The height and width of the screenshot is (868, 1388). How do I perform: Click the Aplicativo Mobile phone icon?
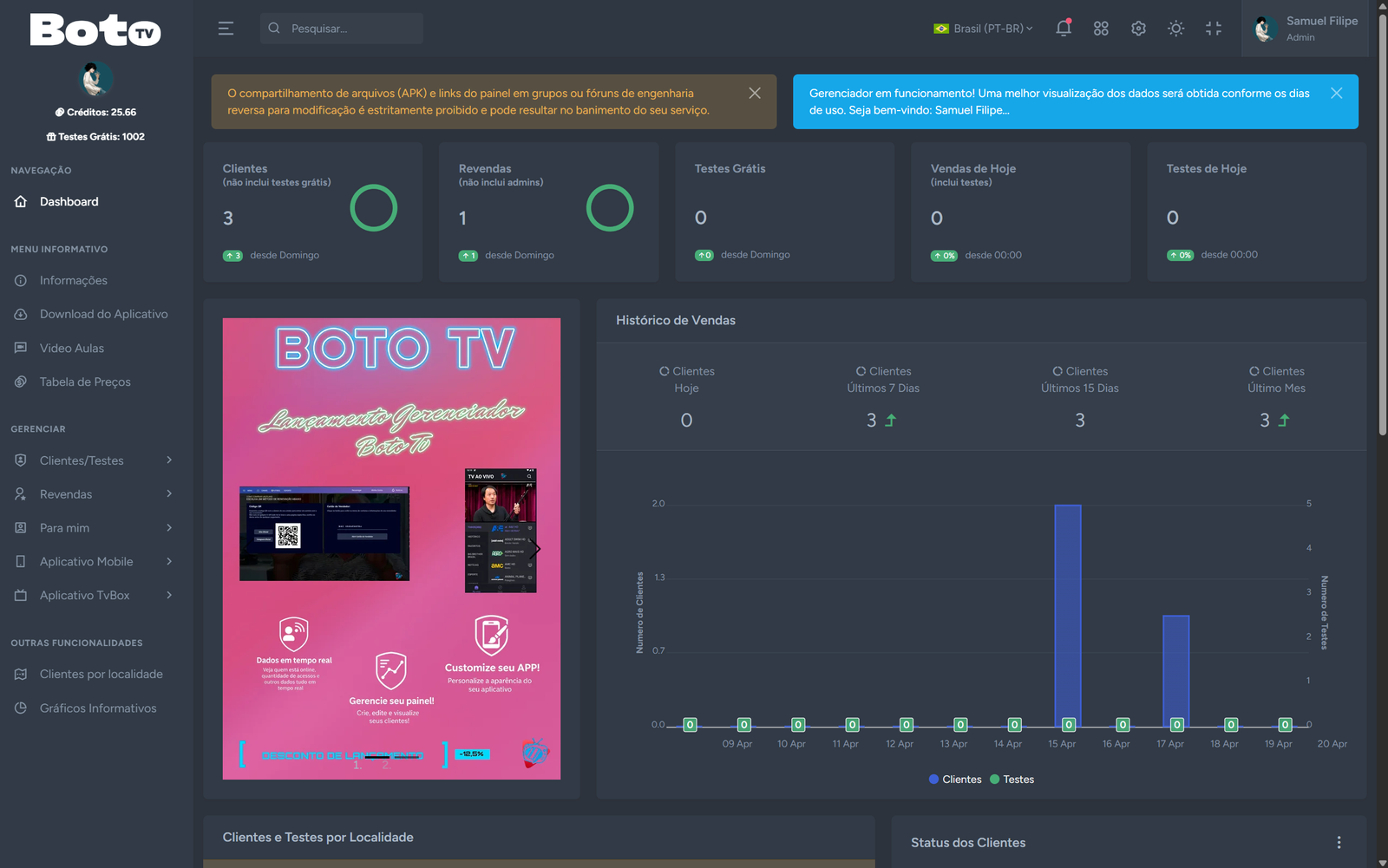pos(21,562)
